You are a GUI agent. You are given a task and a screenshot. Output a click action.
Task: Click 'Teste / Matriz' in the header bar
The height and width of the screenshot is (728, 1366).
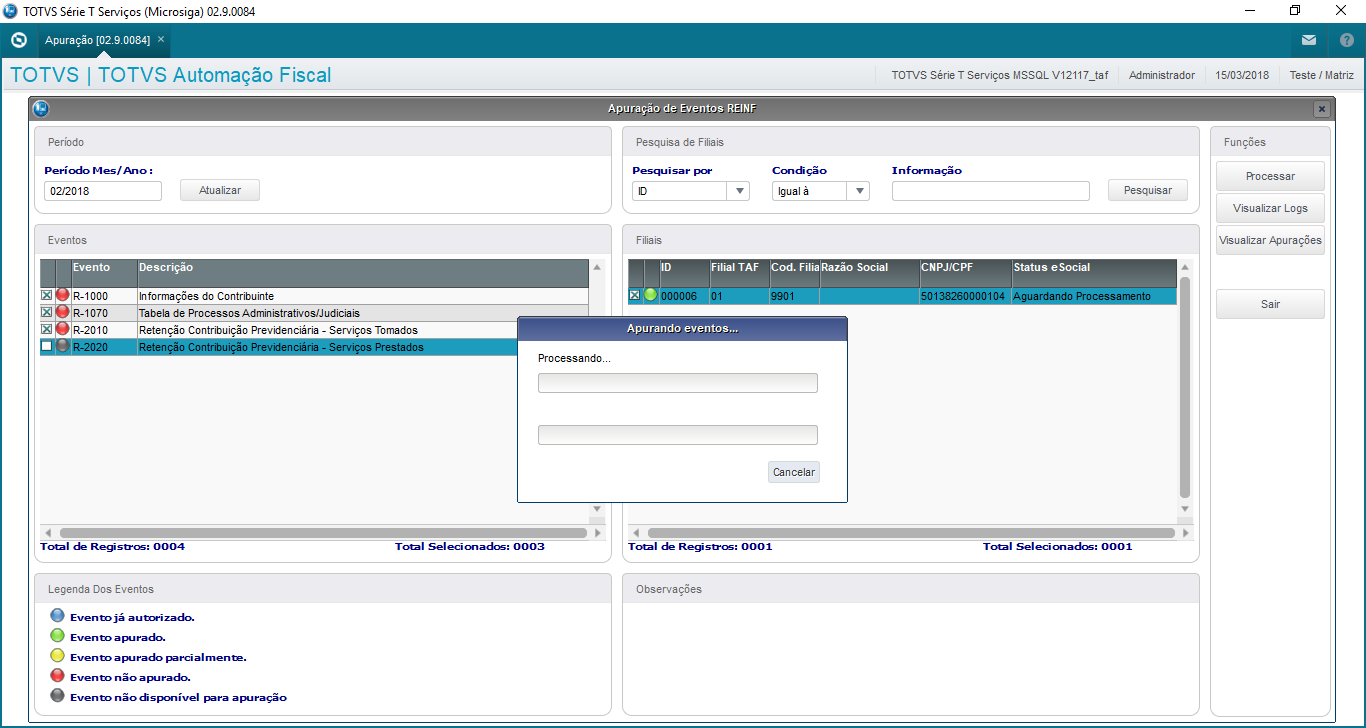tap(1321, 75)
